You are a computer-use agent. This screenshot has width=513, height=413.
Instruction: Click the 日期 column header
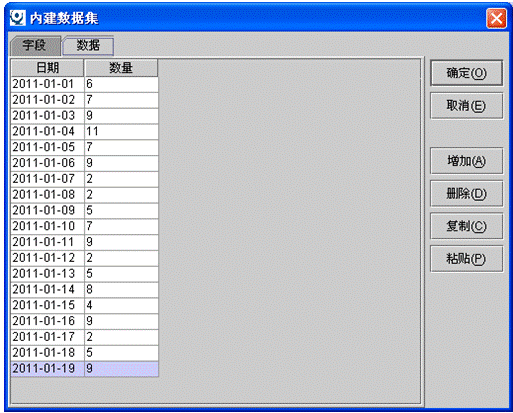[x=47, y=68]
